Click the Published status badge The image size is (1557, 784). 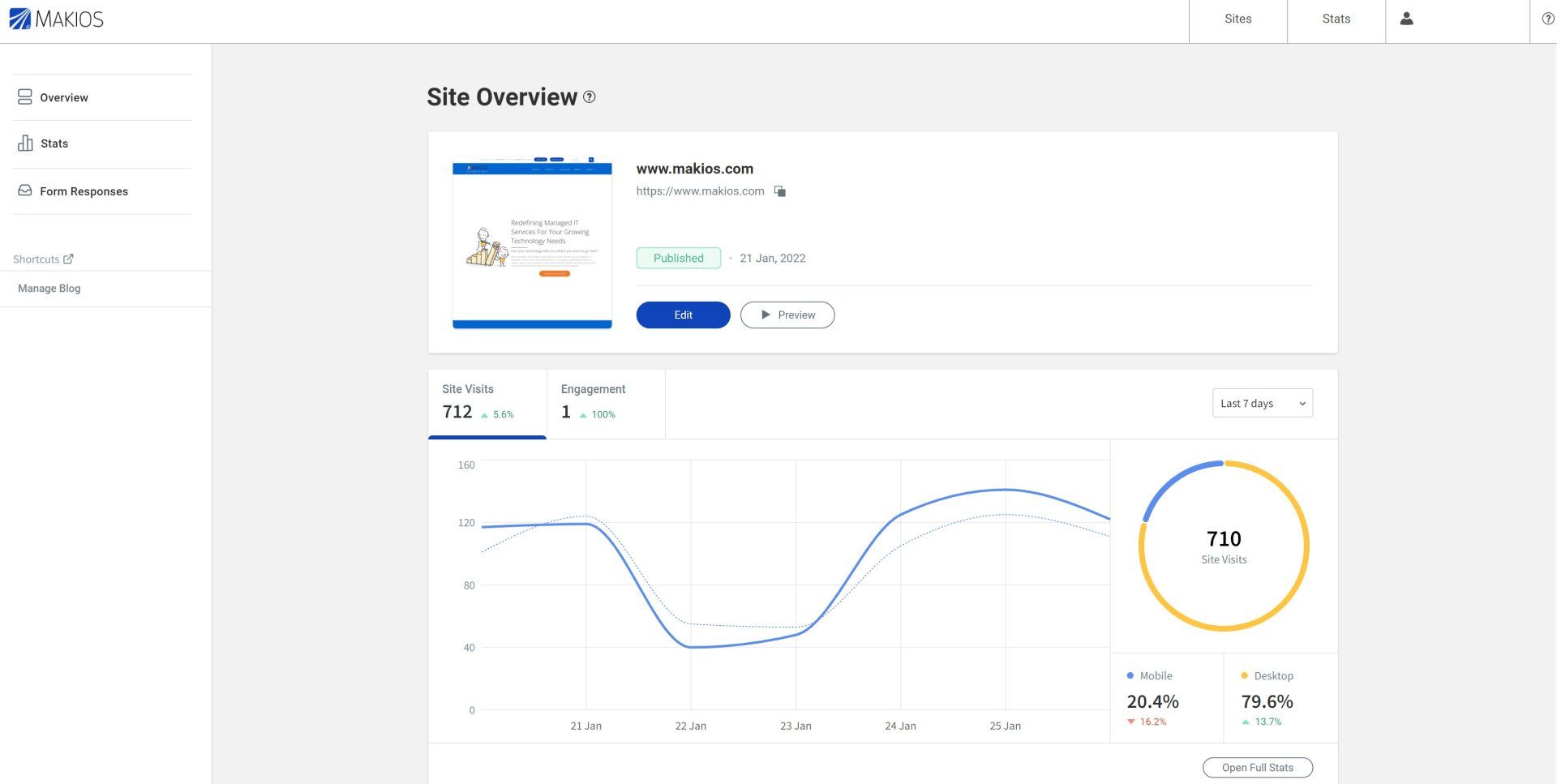pos(679,258)
